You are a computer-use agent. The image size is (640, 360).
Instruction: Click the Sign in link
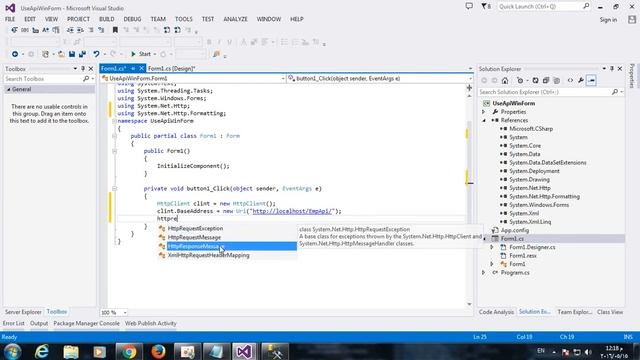pos(608,20)
